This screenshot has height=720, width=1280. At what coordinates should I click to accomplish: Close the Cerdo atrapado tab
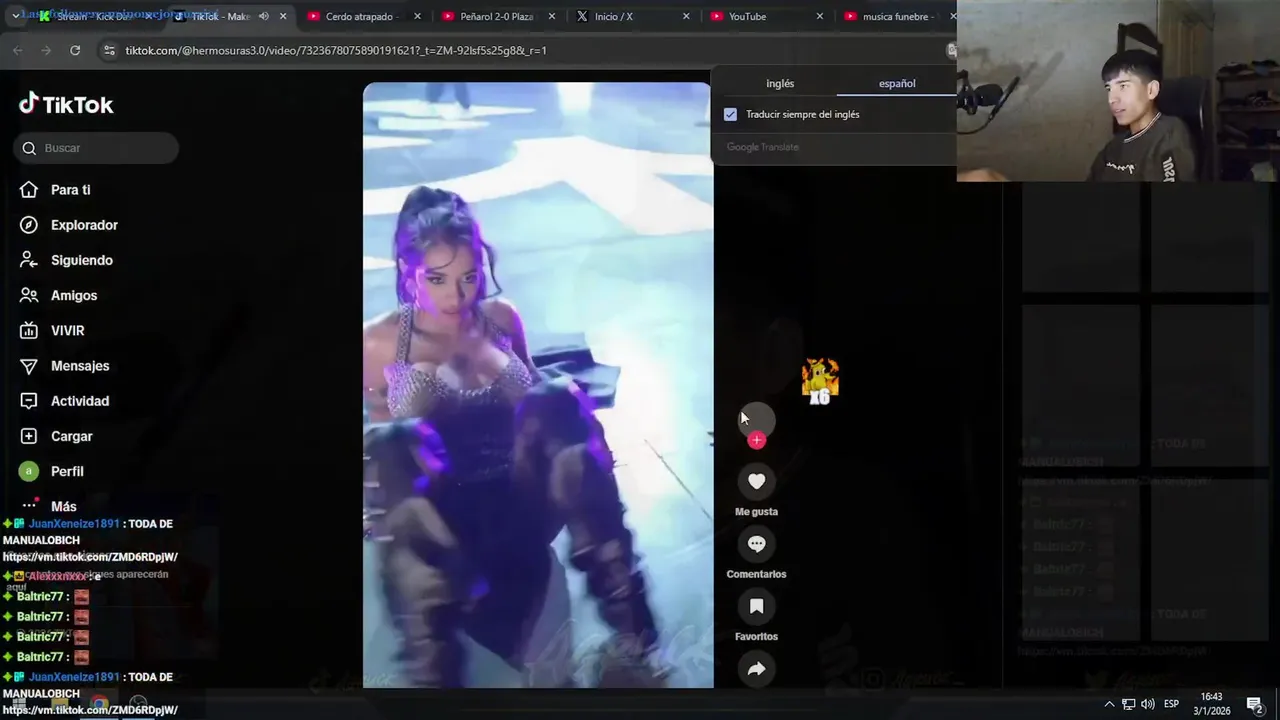[x=418, y=16]
